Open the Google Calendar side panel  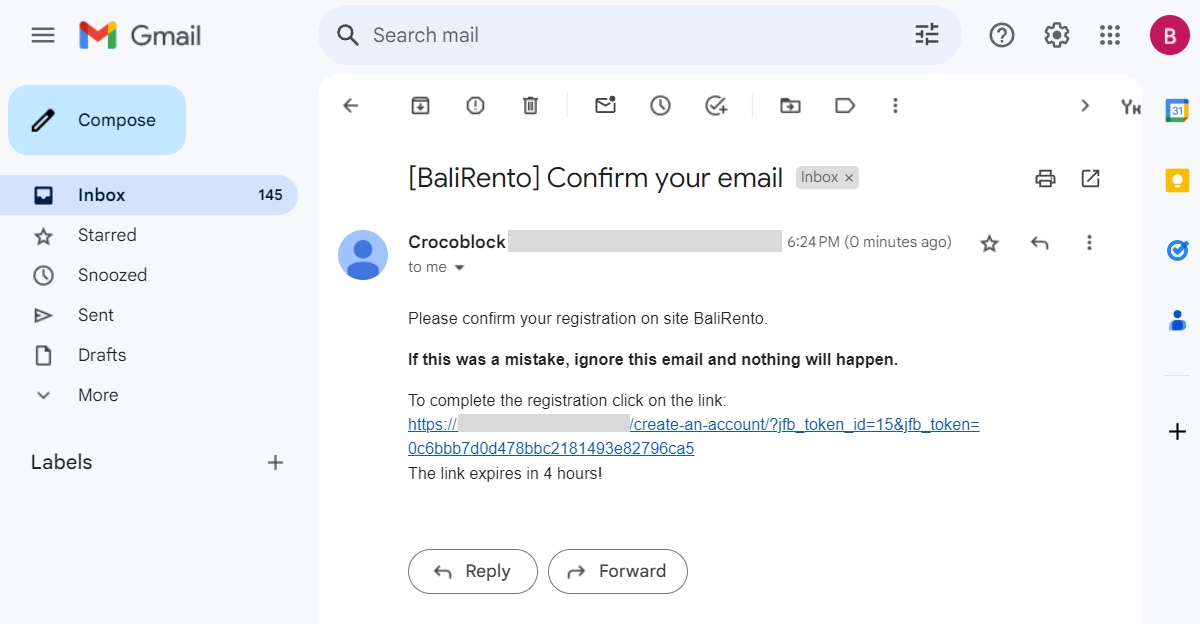[1177, 110]
